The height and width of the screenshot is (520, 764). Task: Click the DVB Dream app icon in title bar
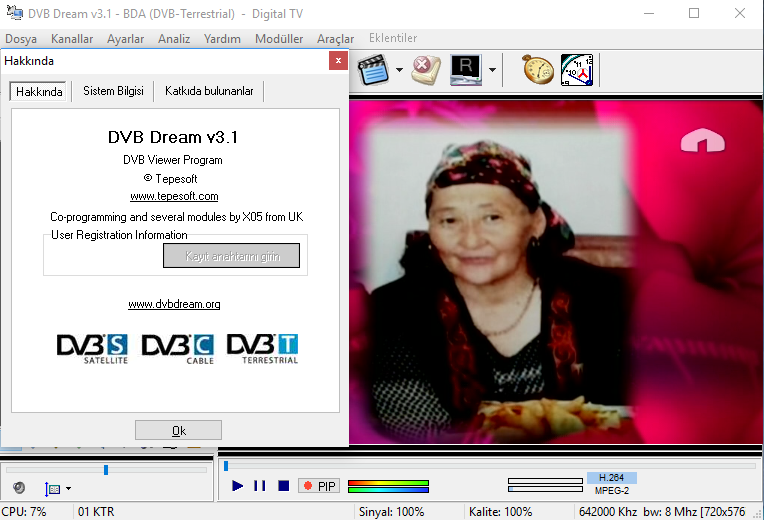click(15, 13)
